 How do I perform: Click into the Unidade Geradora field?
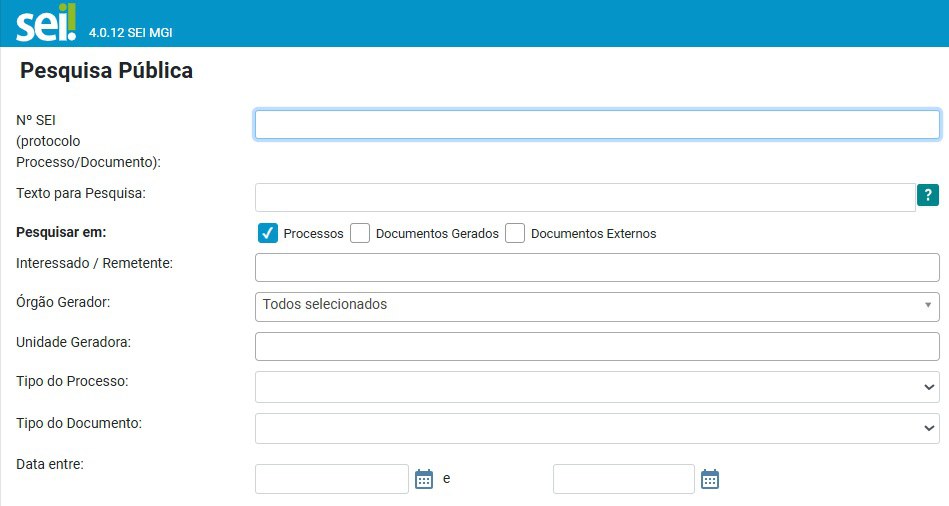click(597, 346)
